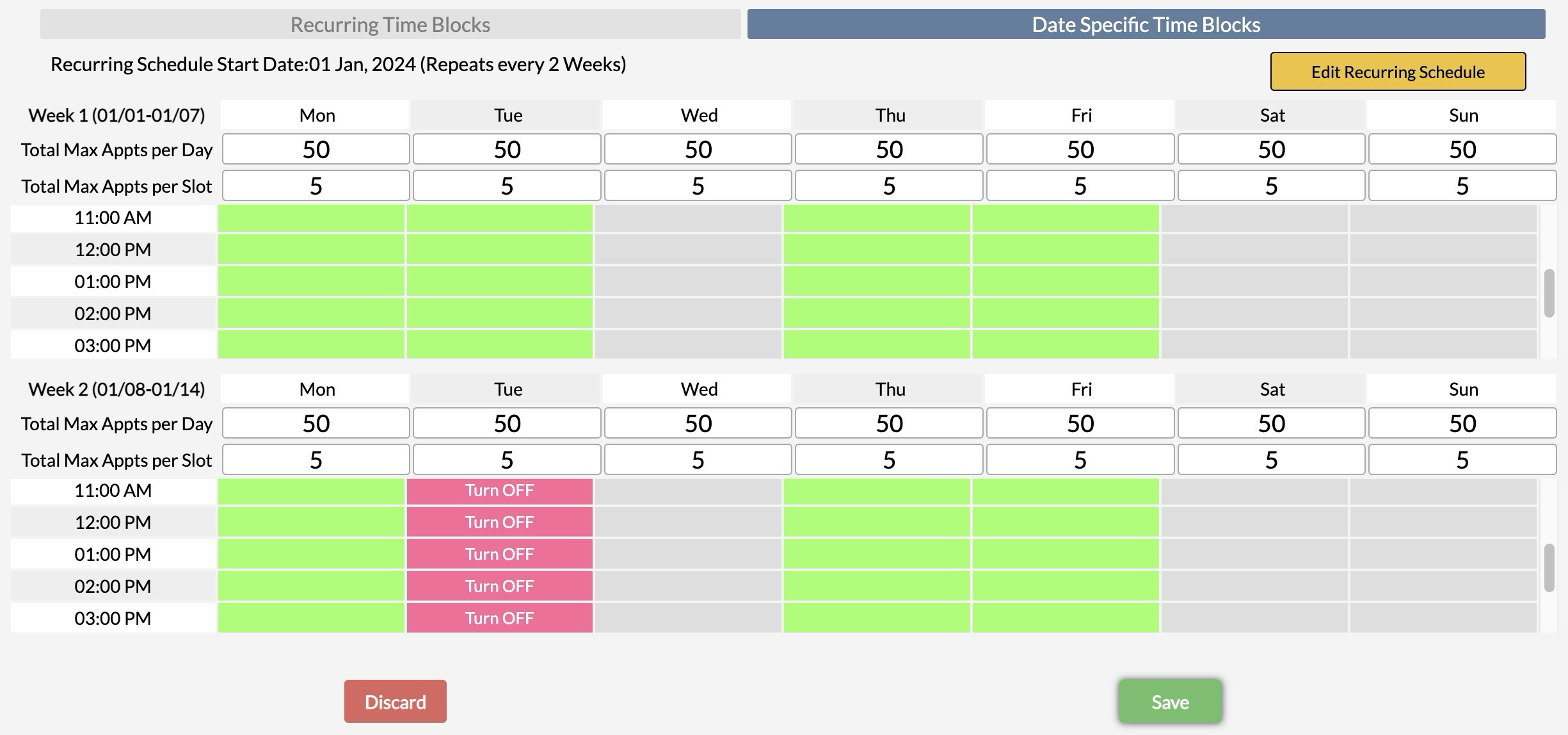Turn OFF Tuesday 11:00 AM slot in Week 2
Screen dimensions: 1568x735
(499, 490)
